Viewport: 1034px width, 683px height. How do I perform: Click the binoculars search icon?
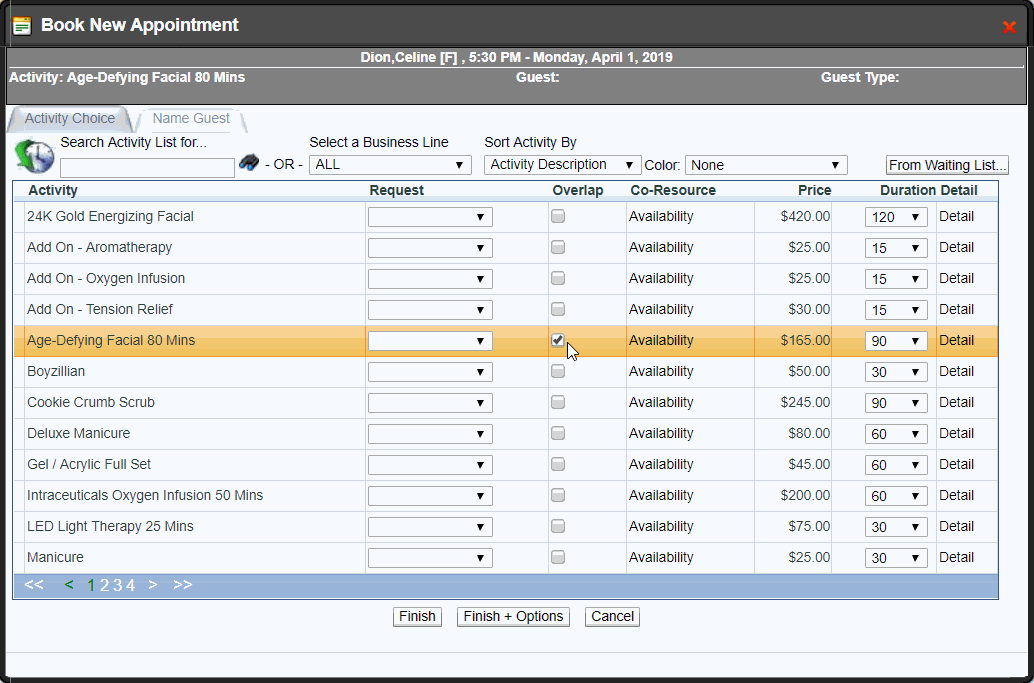(249, 162)
